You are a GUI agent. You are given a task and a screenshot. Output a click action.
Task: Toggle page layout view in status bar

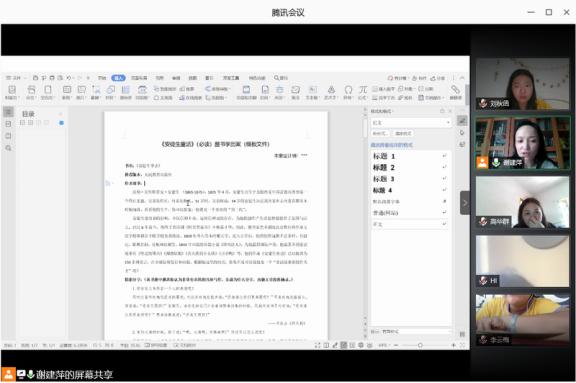point(343,345)
